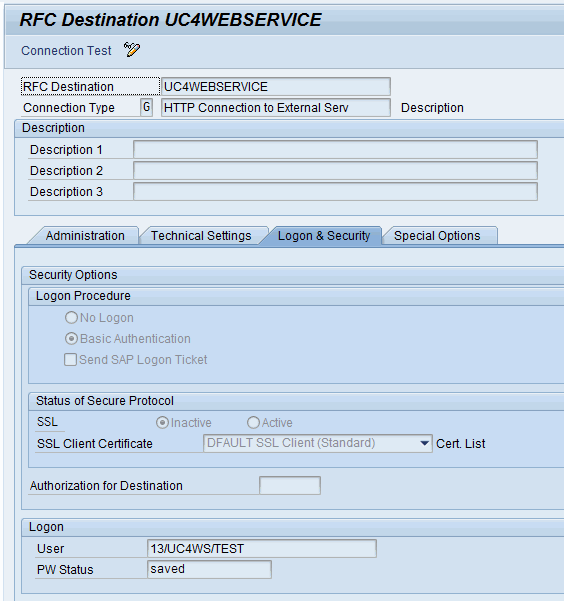Select the Logon & Security tab

[x=324, y=235]
